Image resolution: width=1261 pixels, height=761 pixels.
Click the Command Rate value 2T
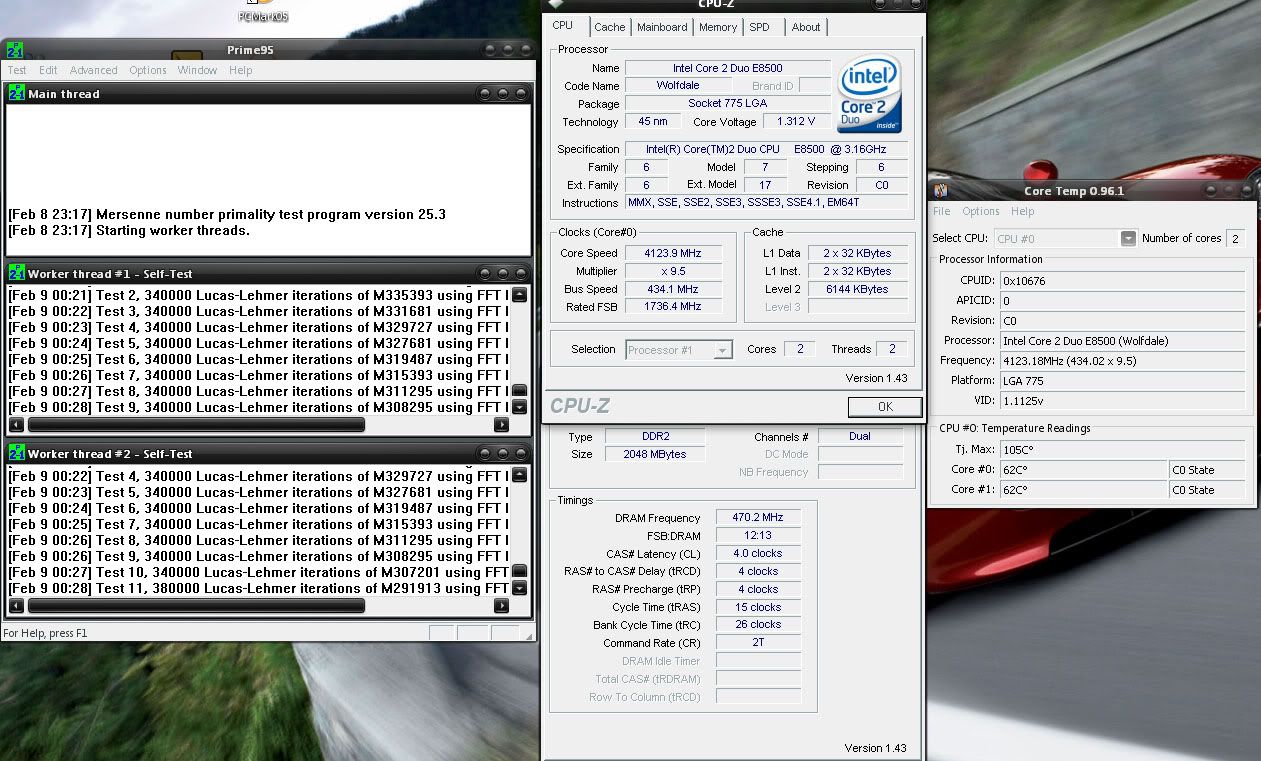[x=758, y=642]
